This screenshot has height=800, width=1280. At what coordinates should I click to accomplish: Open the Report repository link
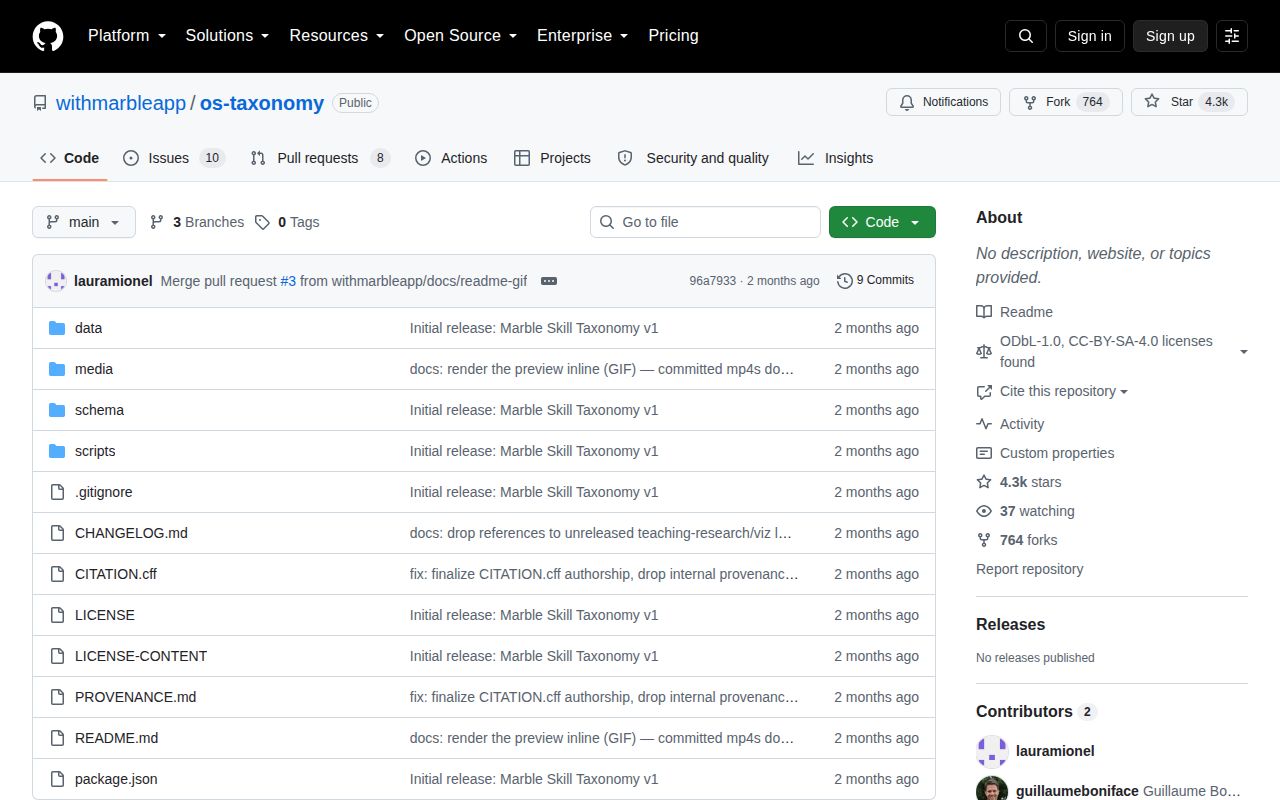(1030, 569)
